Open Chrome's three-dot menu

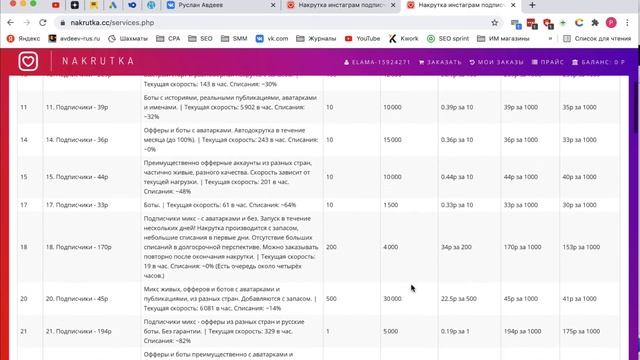pos(627,23)
